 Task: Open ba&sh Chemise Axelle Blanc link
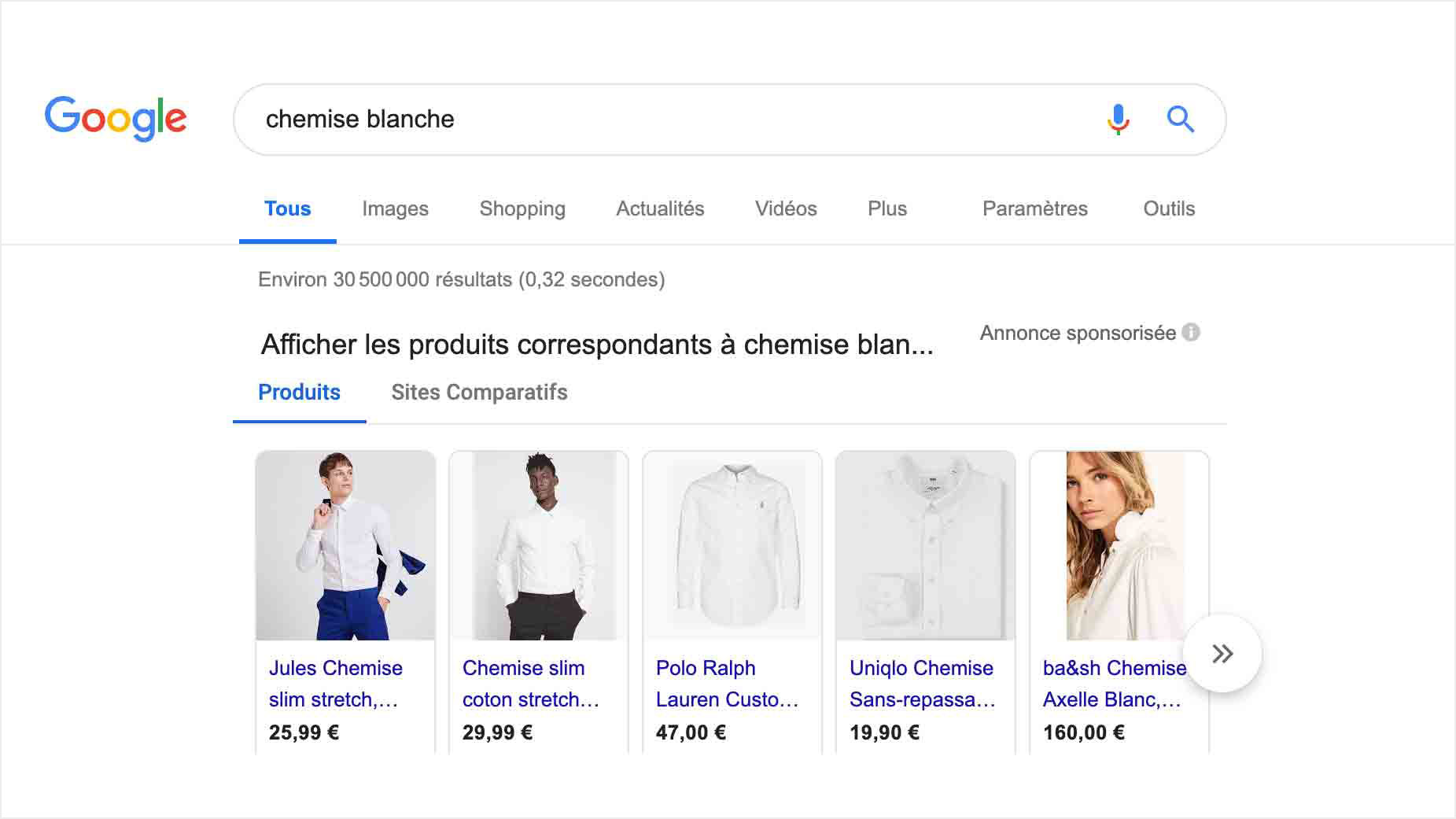1114,684
